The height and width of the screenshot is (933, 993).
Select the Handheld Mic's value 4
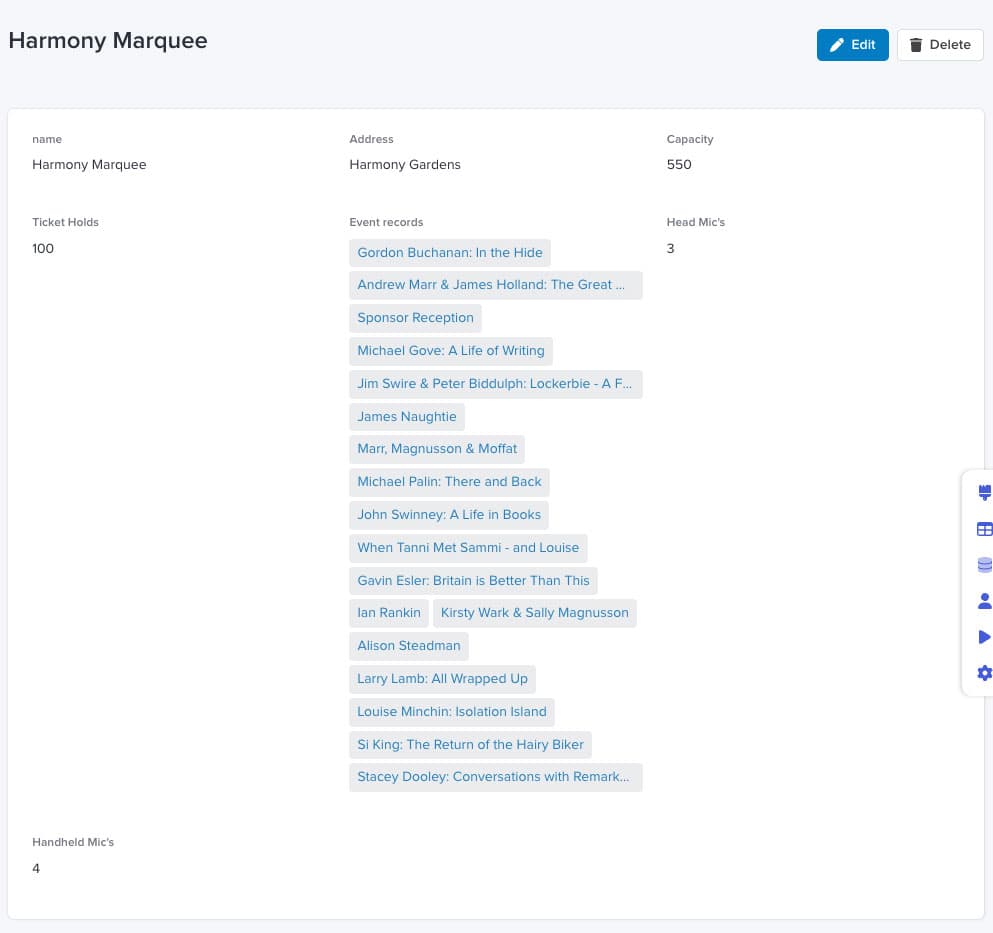[x=36, y=868]
